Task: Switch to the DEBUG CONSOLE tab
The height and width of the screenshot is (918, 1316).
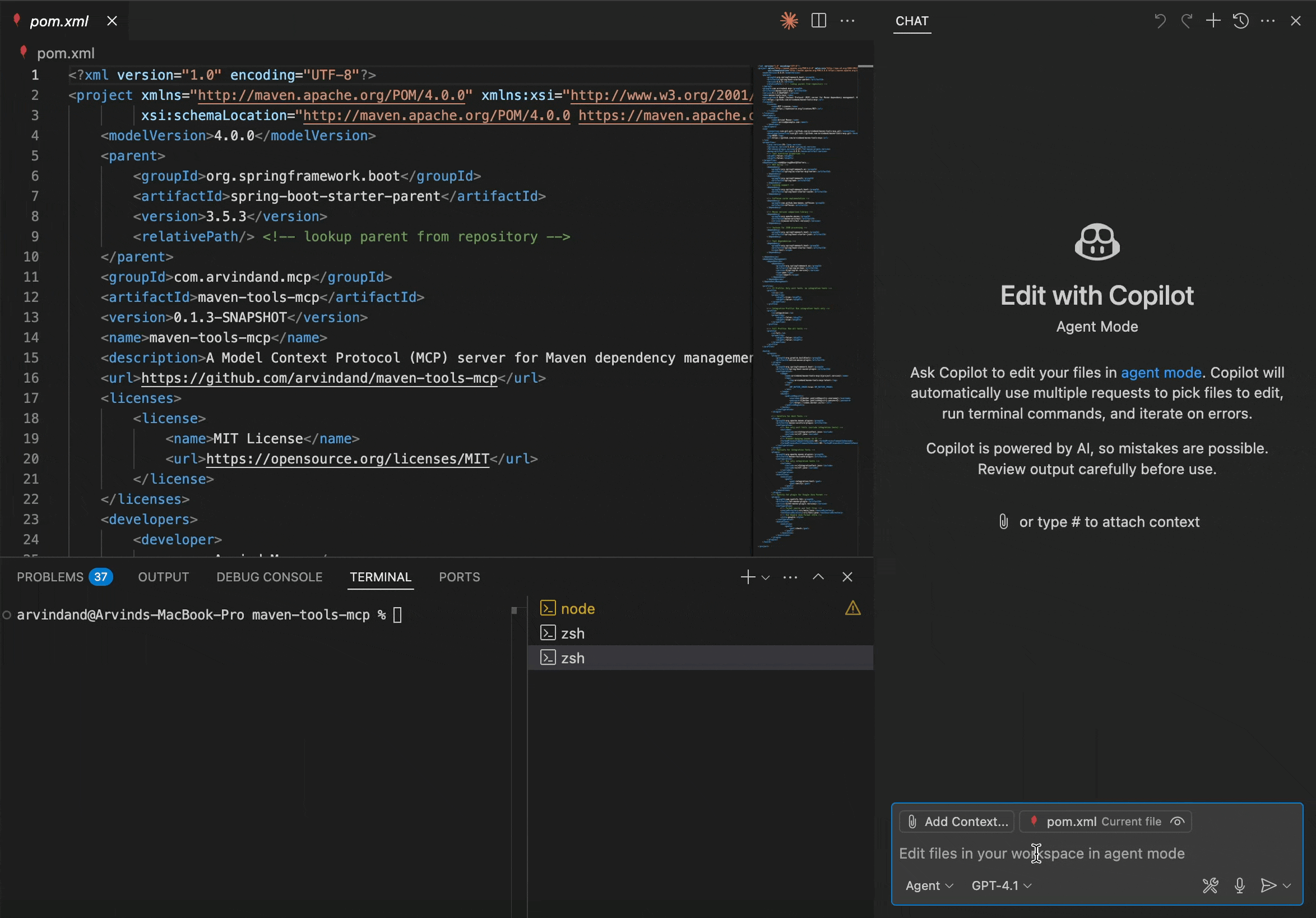Action: tap(270, 577)
